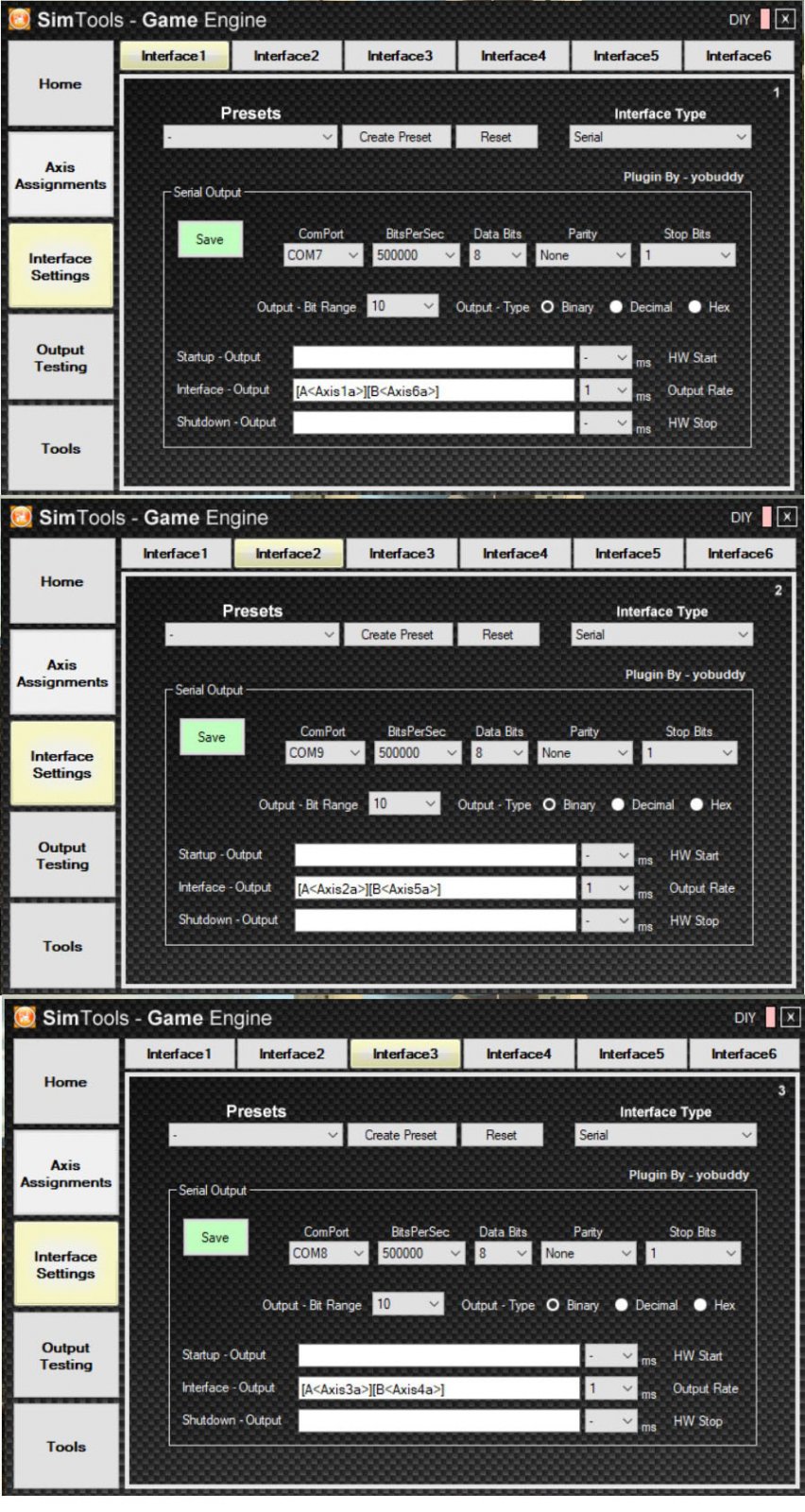805x1512 pixels.
Task: Click Reset in the COM7 window
Action: coord(496,137)
